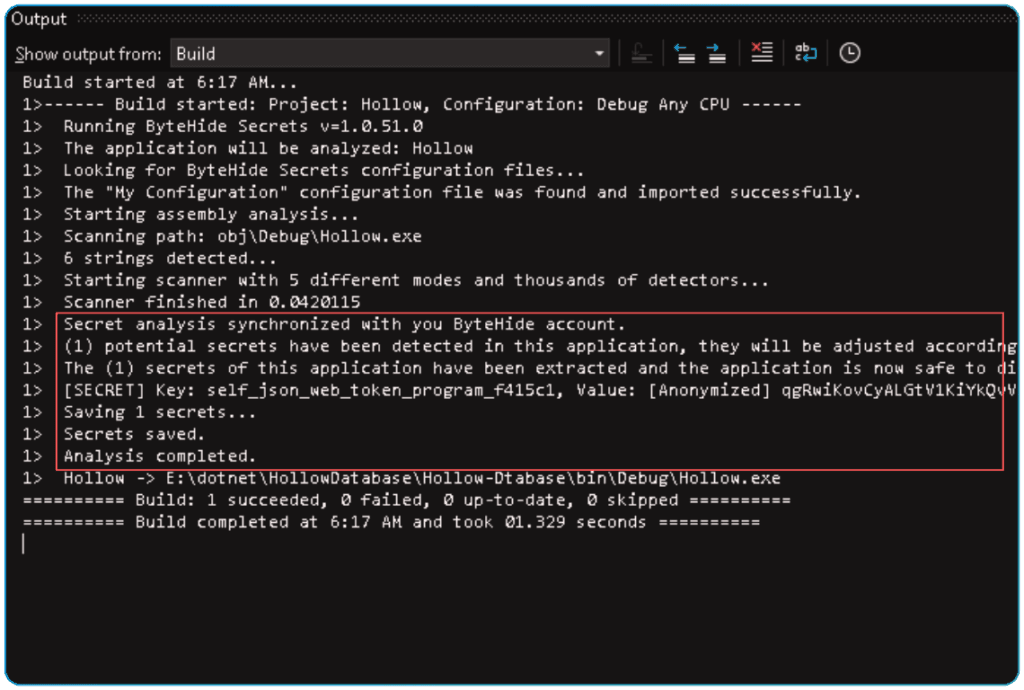Click 'The (1) secrets of this application' line
The width and height of the screenshot is (1024, 690).
(539, 368)
